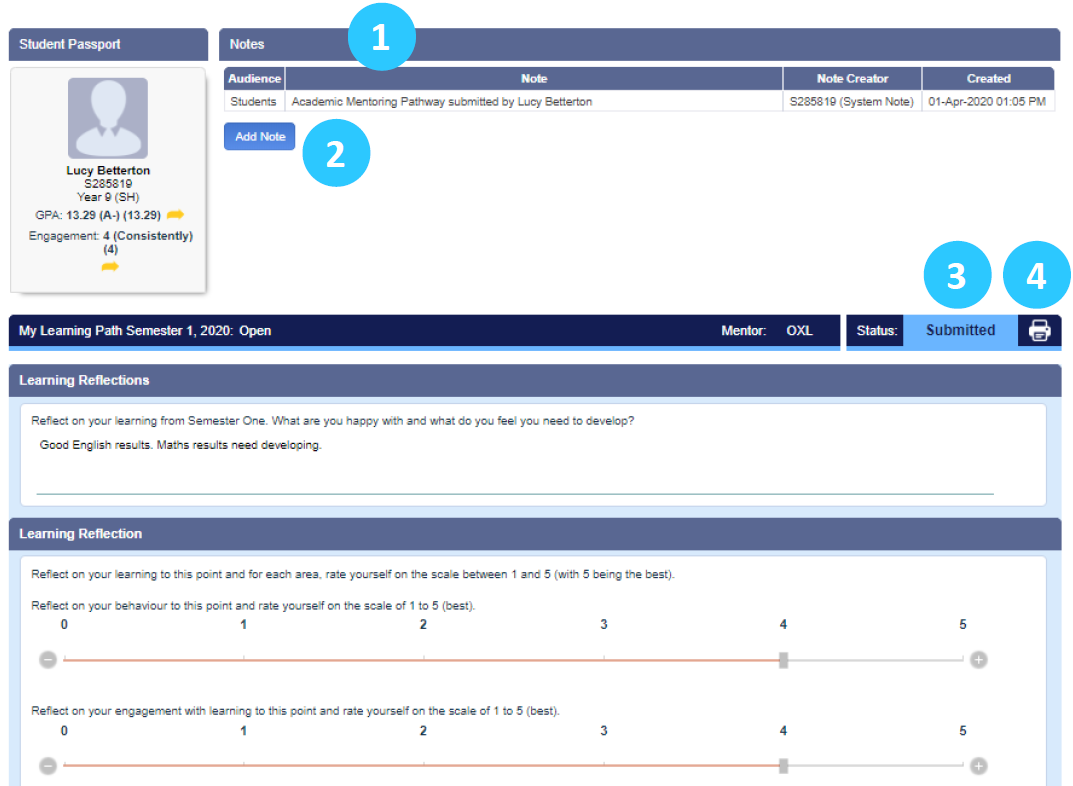The width and height of the screenshot is (1073, 786).
Task: Click the Student Passport panel header
Action: 108,44
